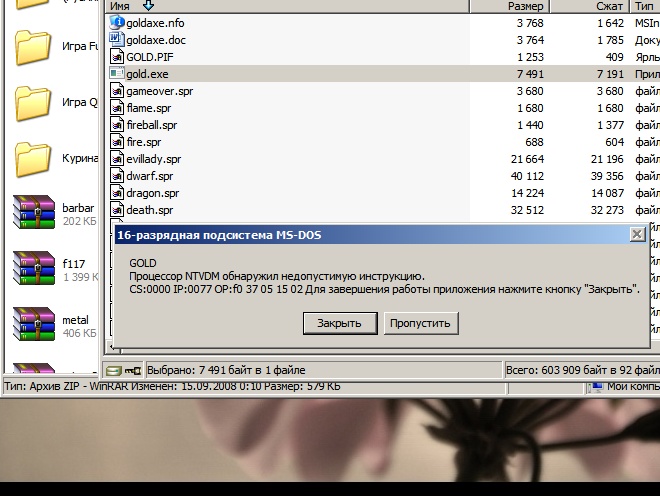The image size is (660, 496).
Task: Click the drive icon in WinRAR status bar
Action: (x=114, y=371)
